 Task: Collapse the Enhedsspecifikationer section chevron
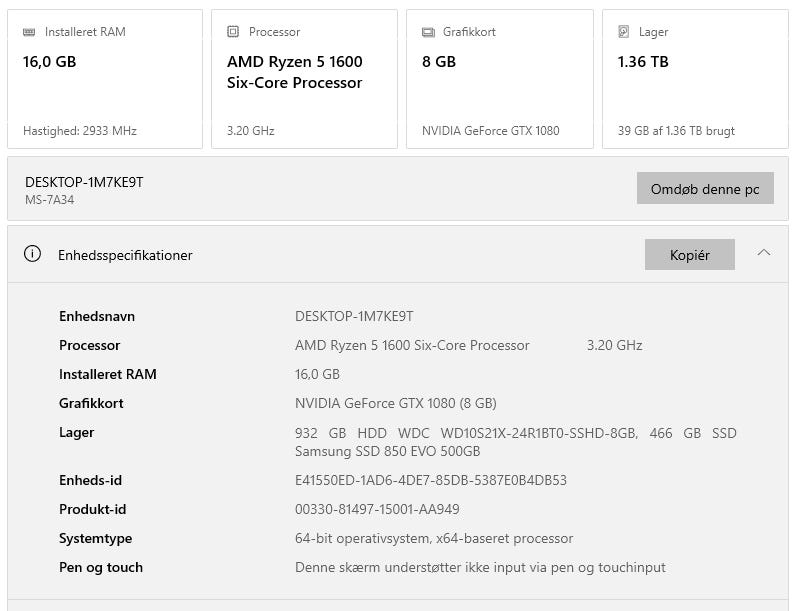click(x=764, y=253)
